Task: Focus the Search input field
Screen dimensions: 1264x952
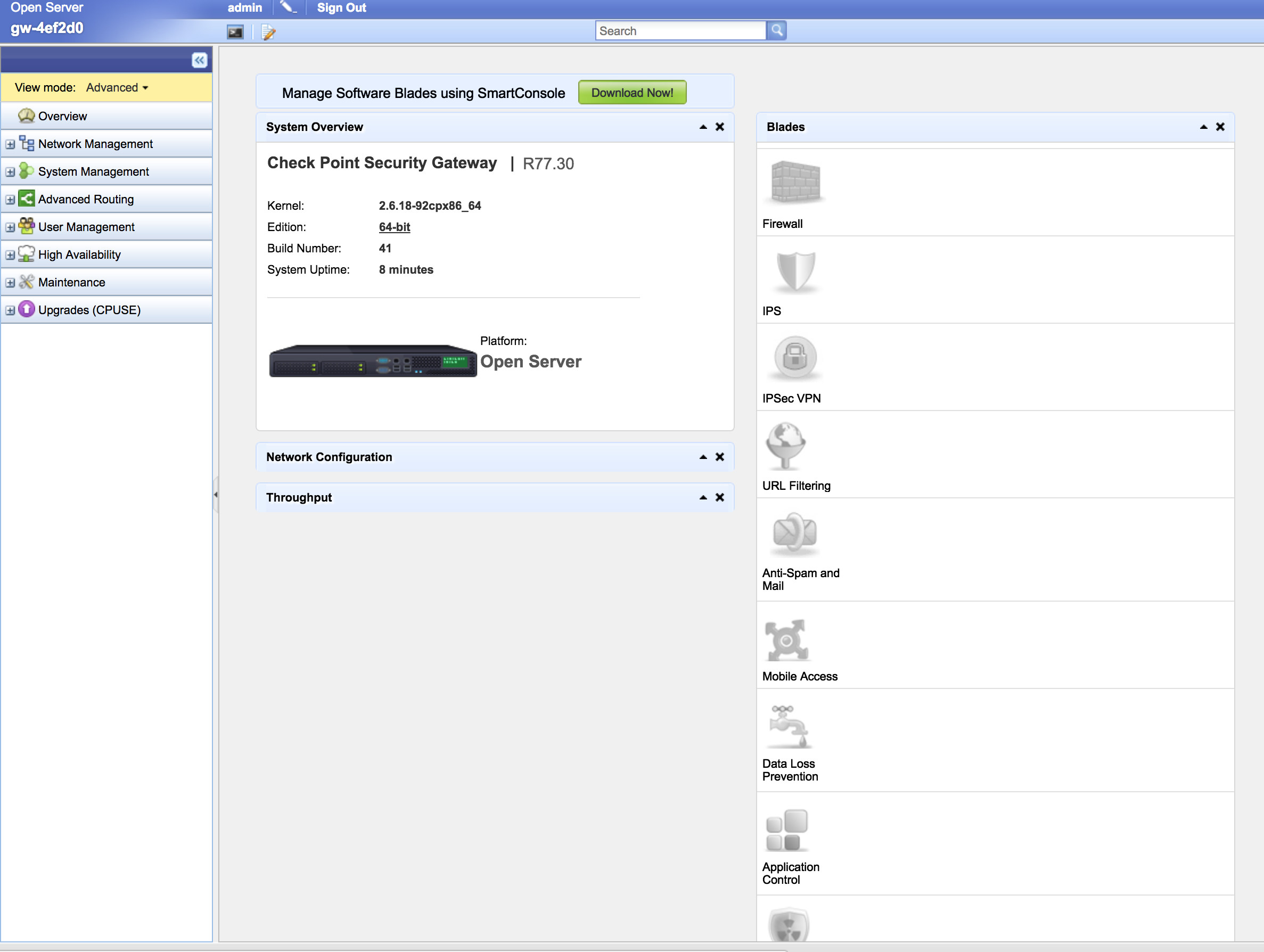Action: tap(680, 31)
